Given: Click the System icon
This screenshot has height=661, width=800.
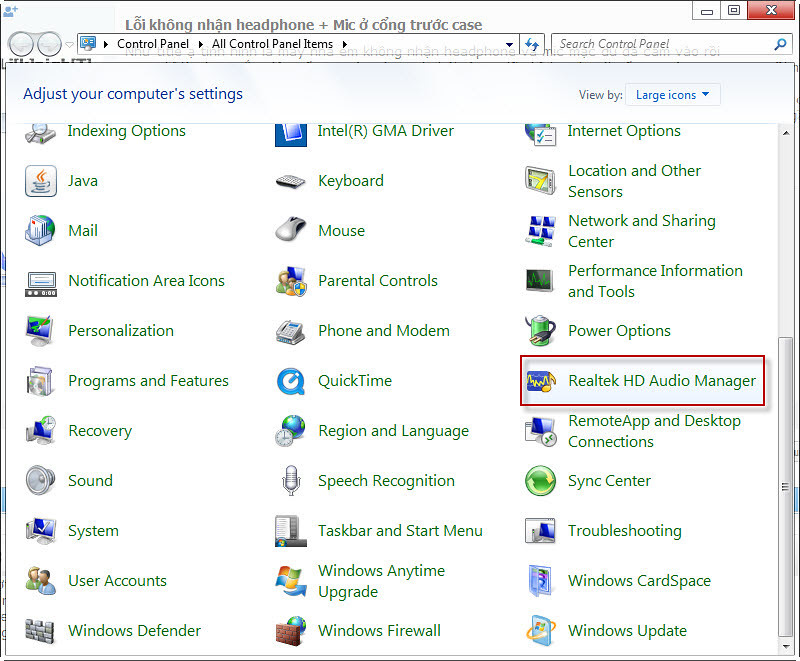Looking at the screenshot, I should pyautogui.click(x=40, y=531).
